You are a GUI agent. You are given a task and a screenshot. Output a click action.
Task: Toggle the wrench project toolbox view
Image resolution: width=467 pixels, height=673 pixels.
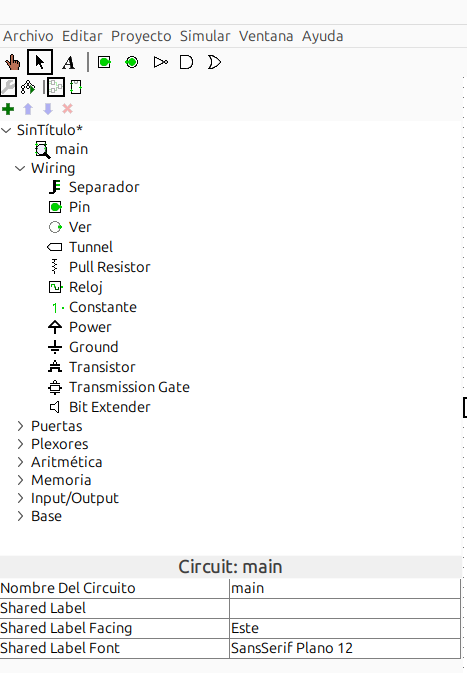8,87
